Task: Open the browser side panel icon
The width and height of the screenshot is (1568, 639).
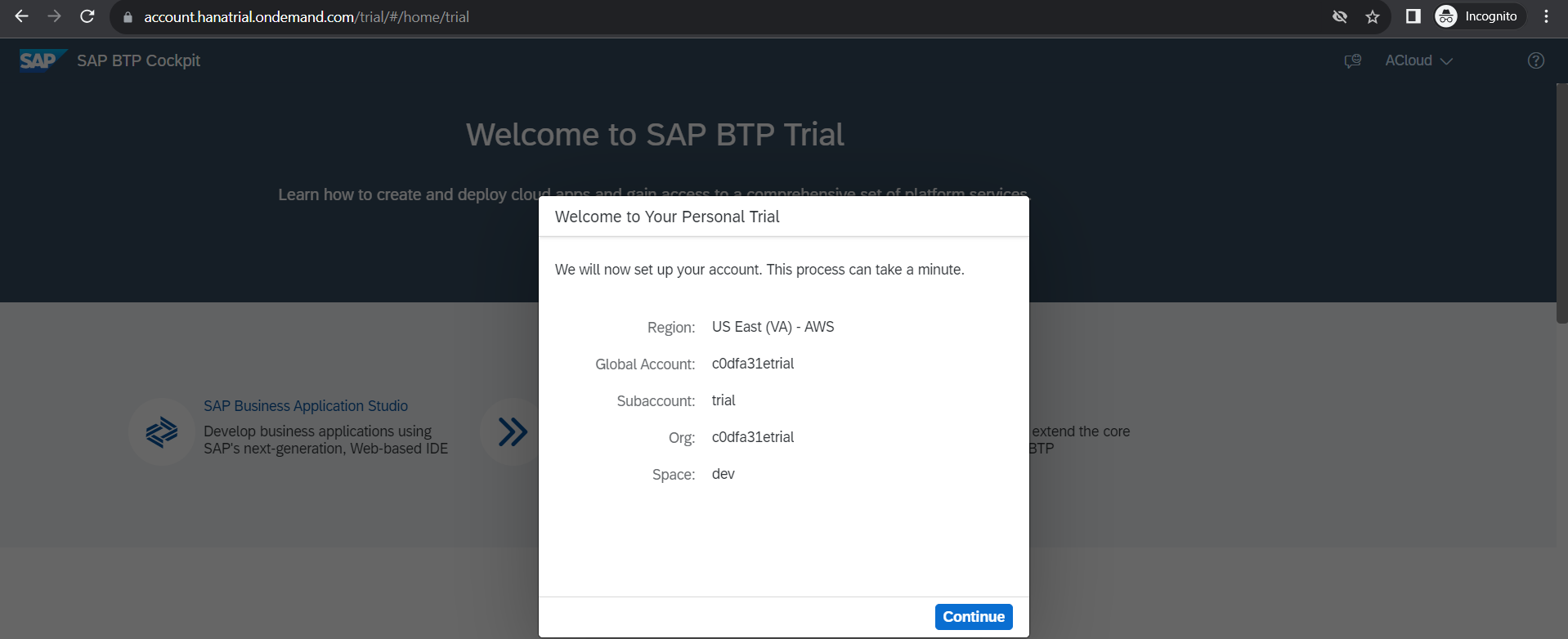Action: coord(1413,17)
